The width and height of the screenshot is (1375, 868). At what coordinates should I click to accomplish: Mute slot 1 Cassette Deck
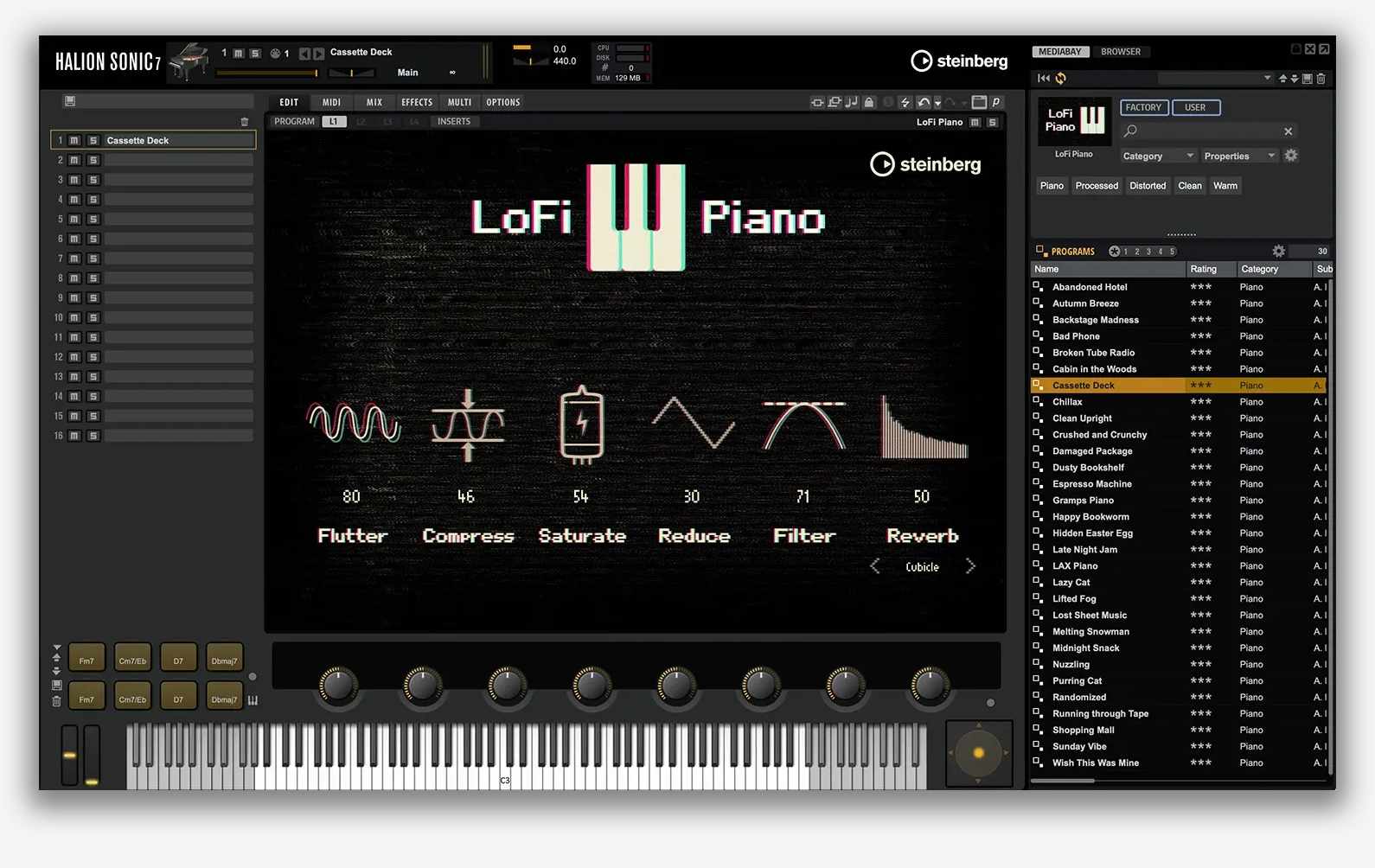[74, 140]
